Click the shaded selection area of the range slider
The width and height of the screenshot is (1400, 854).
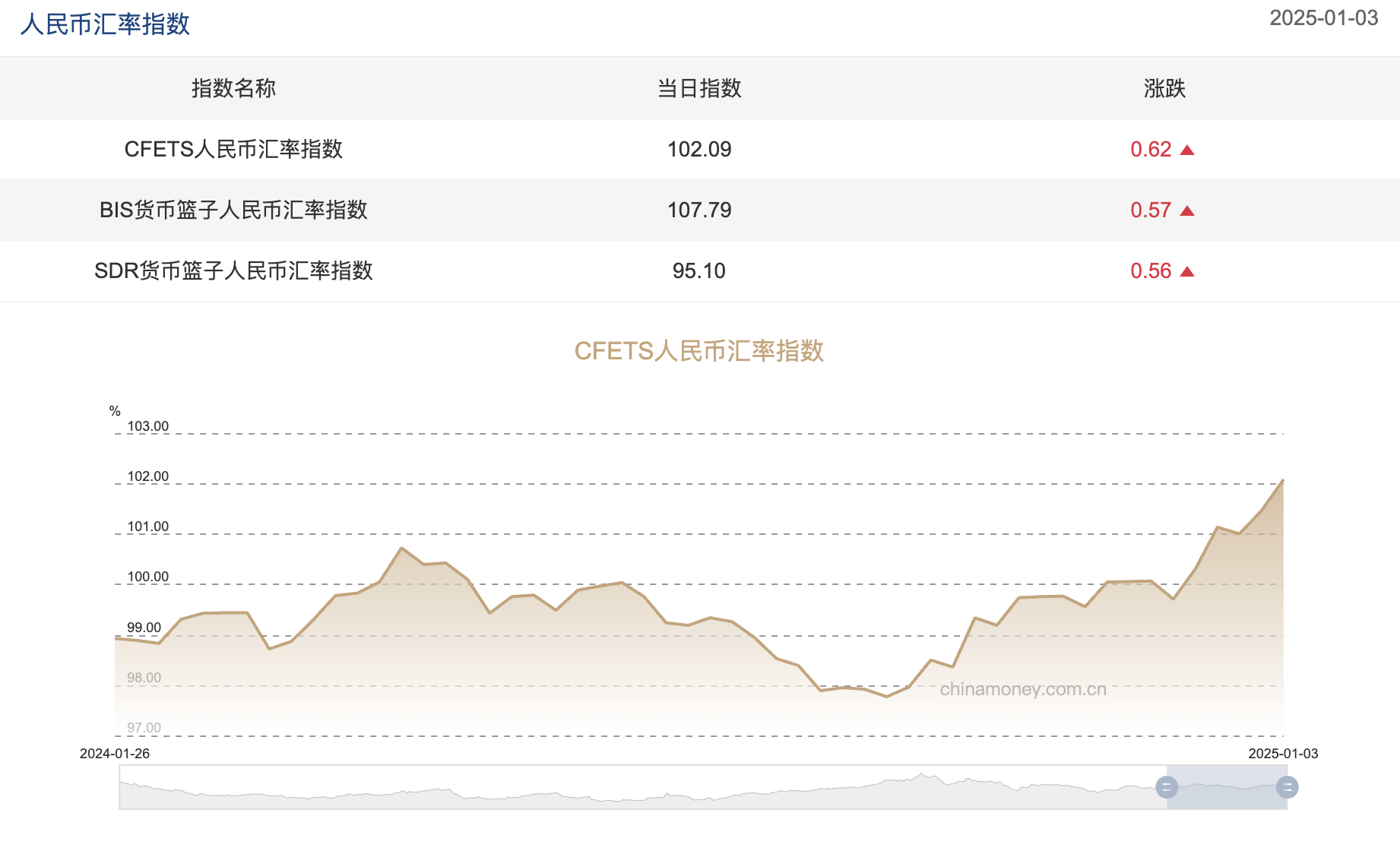(x=1227, y=788)
